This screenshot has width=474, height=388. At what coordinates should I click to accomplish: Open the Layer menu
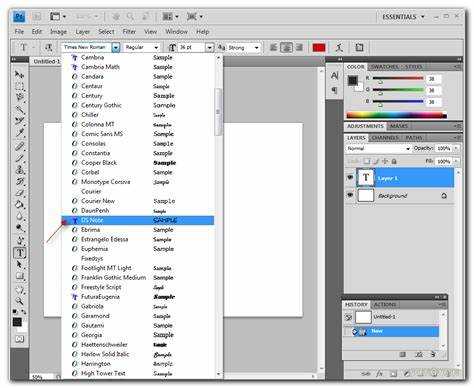(82, 32)
